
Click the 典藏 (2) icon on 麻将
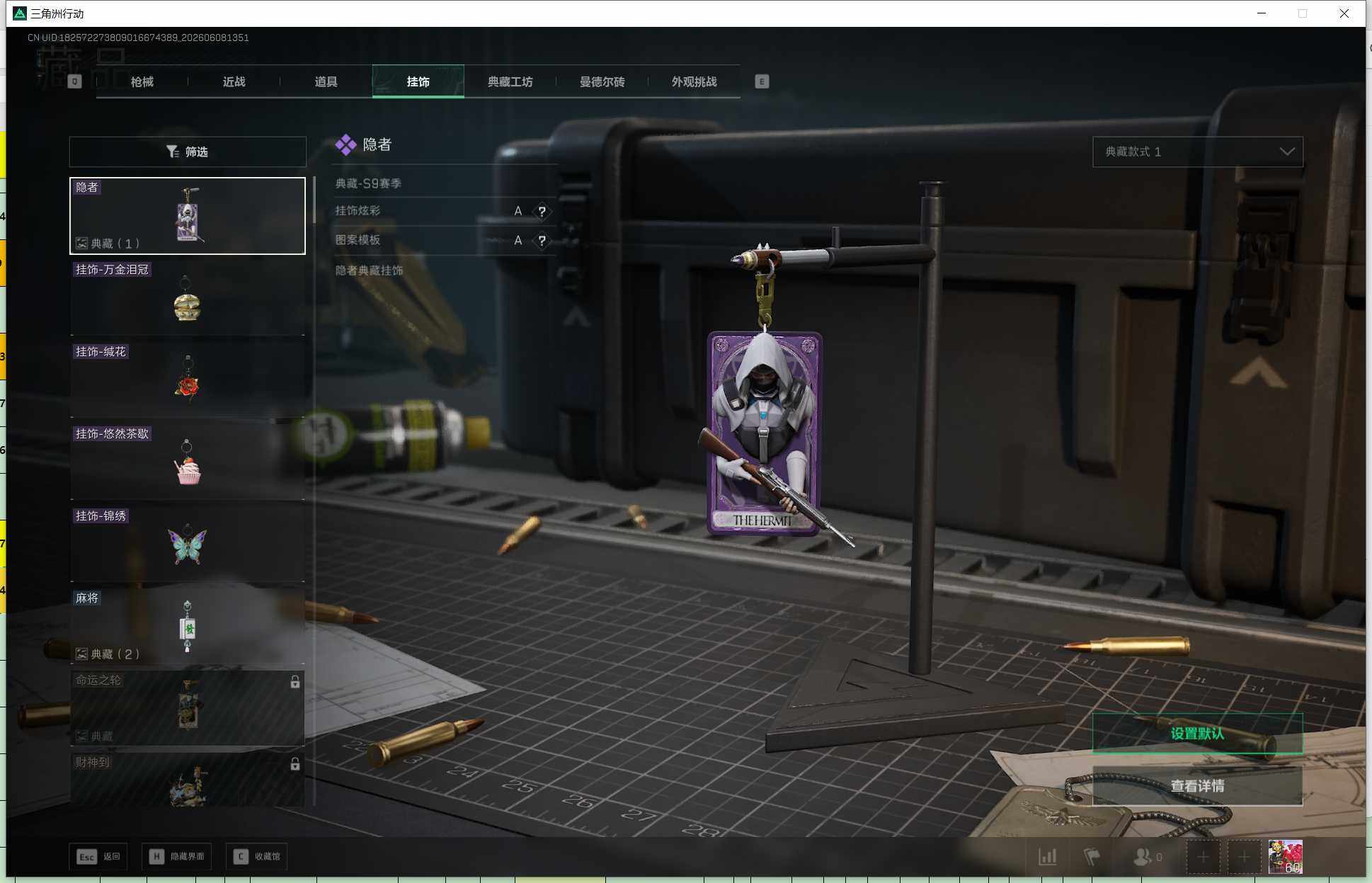point(81,654)
